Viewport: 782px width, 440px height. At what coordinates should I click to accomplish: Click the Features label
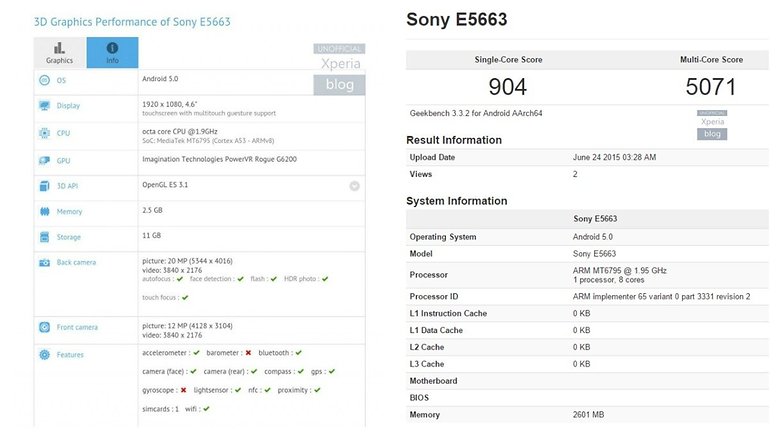pyautogui.click(x=70, y=355)
